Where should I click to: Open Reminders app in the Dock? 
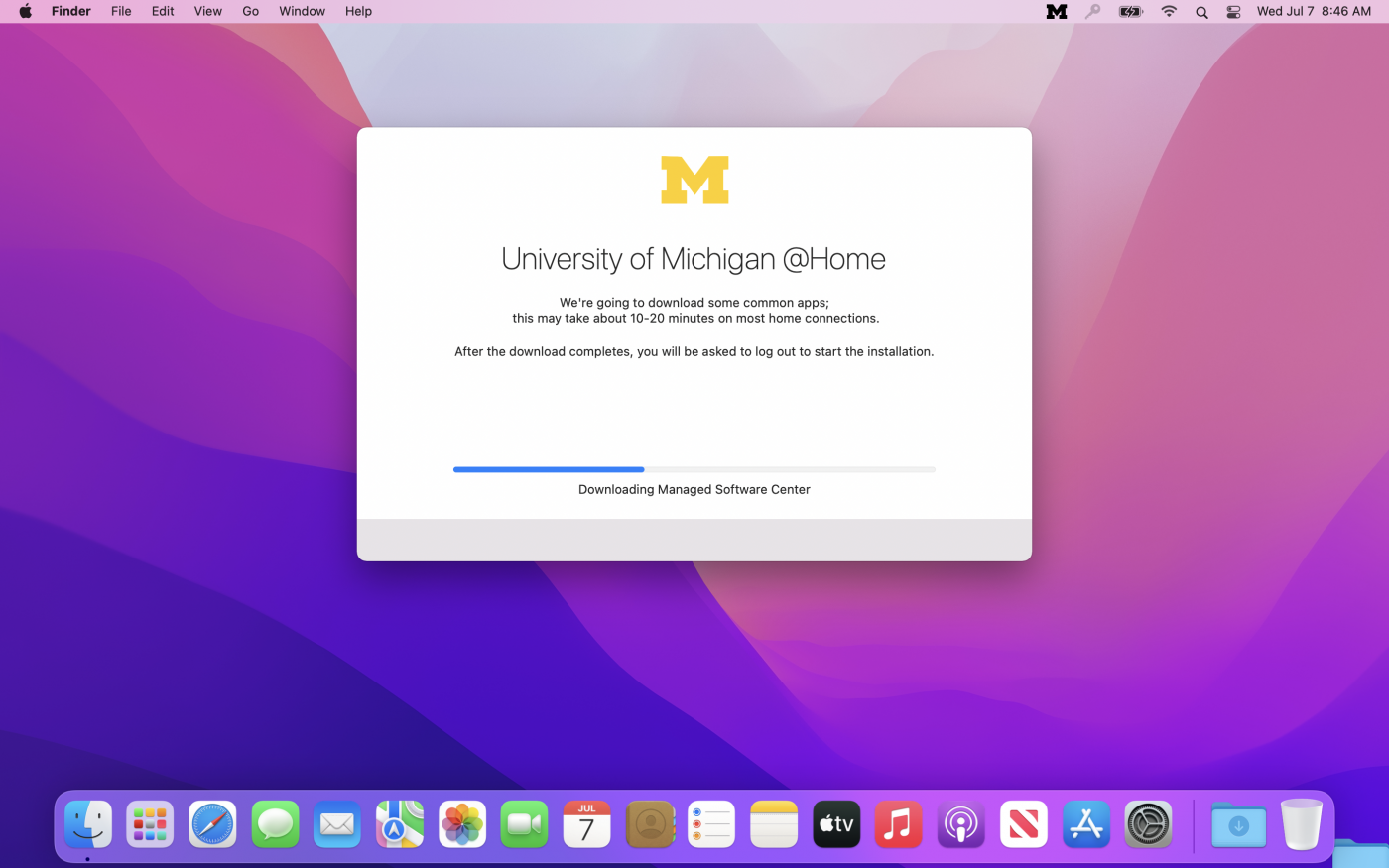(711, 824)
